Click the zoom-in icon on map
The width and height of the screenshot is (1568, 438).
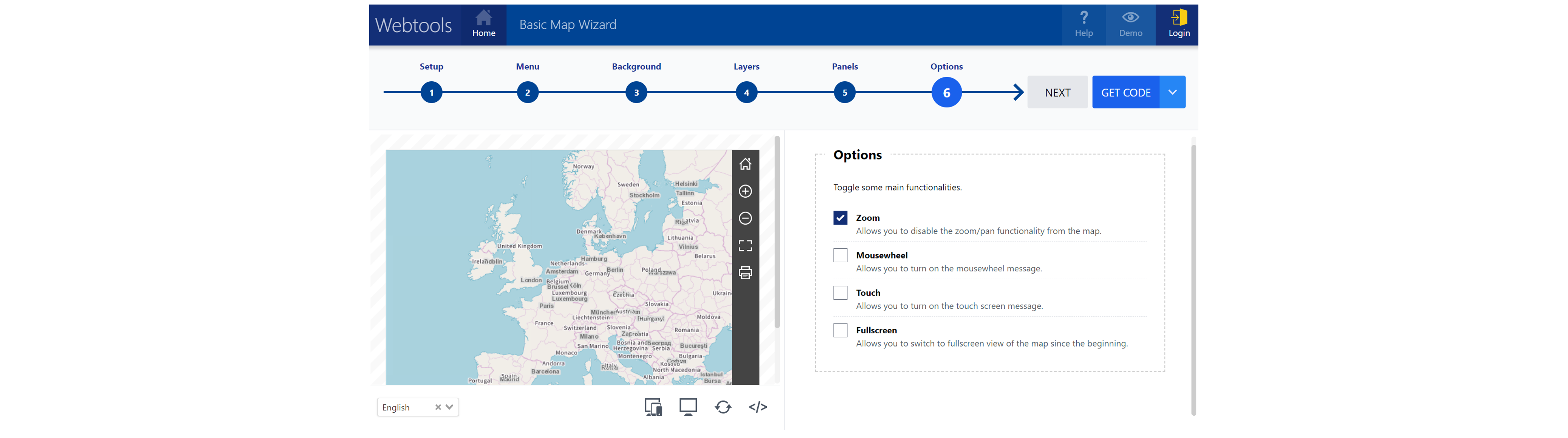746,191
